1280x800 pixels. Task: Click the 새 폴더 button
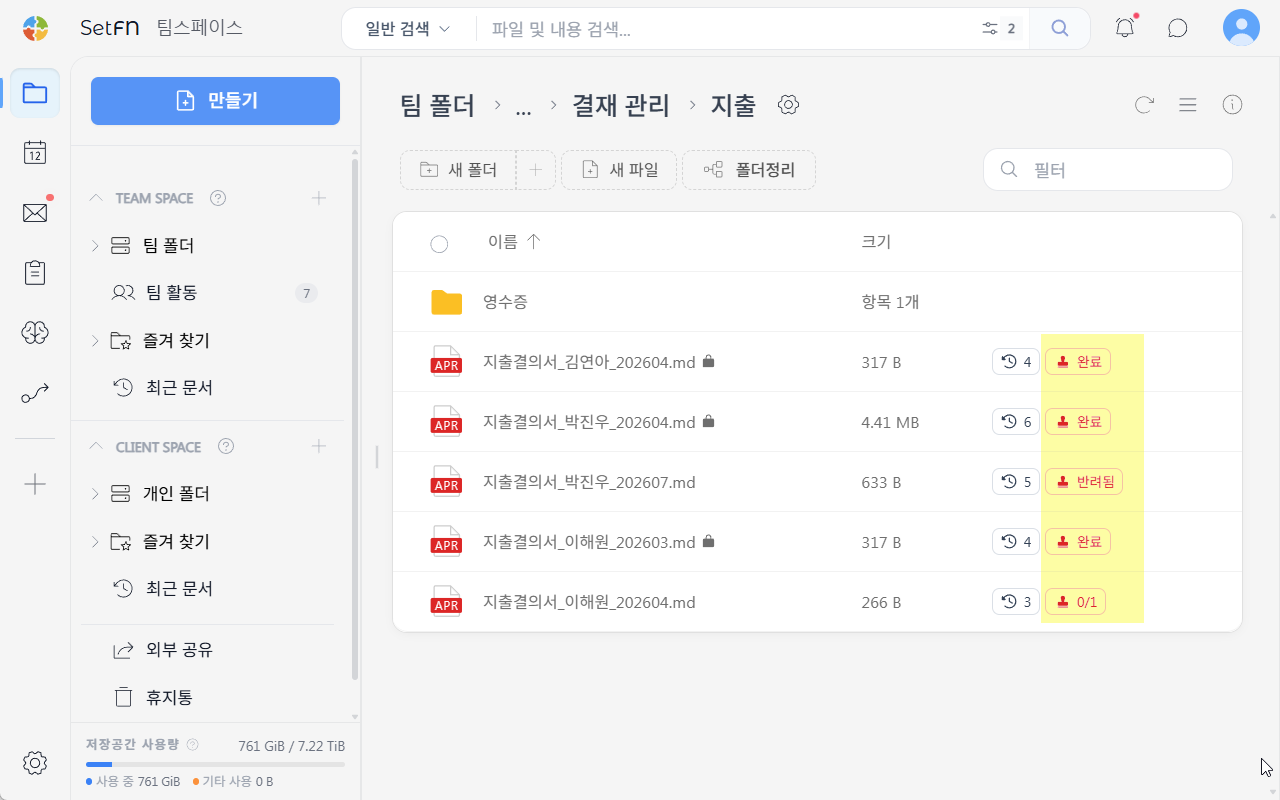(458, 170)
